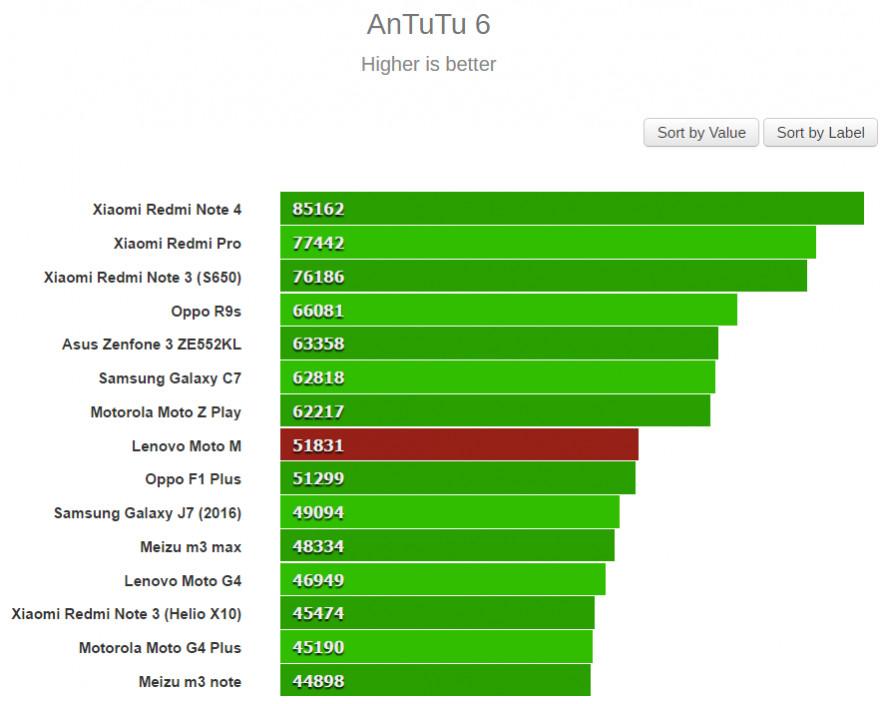The image size is (880, 704).
Task: Click the 85162 score bar
Action: pyautogui.click(x=572, y=208)
